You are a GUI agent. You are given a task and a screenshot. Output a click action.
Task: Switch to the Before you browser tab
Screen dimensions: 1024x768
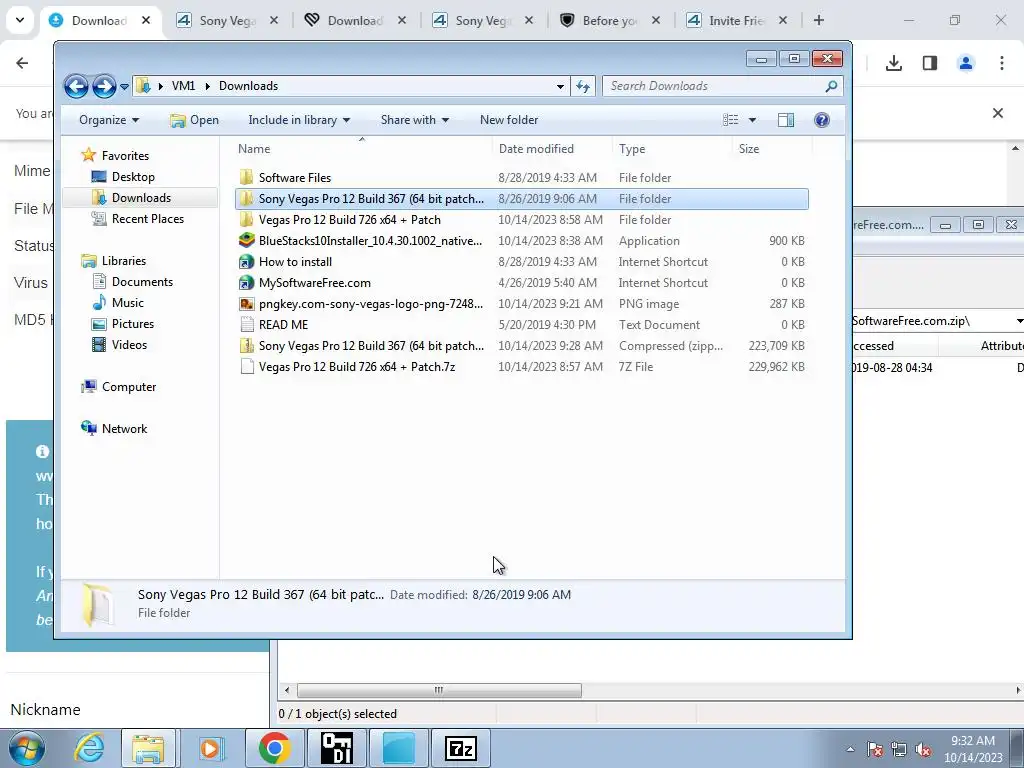(x=609, y=20)
